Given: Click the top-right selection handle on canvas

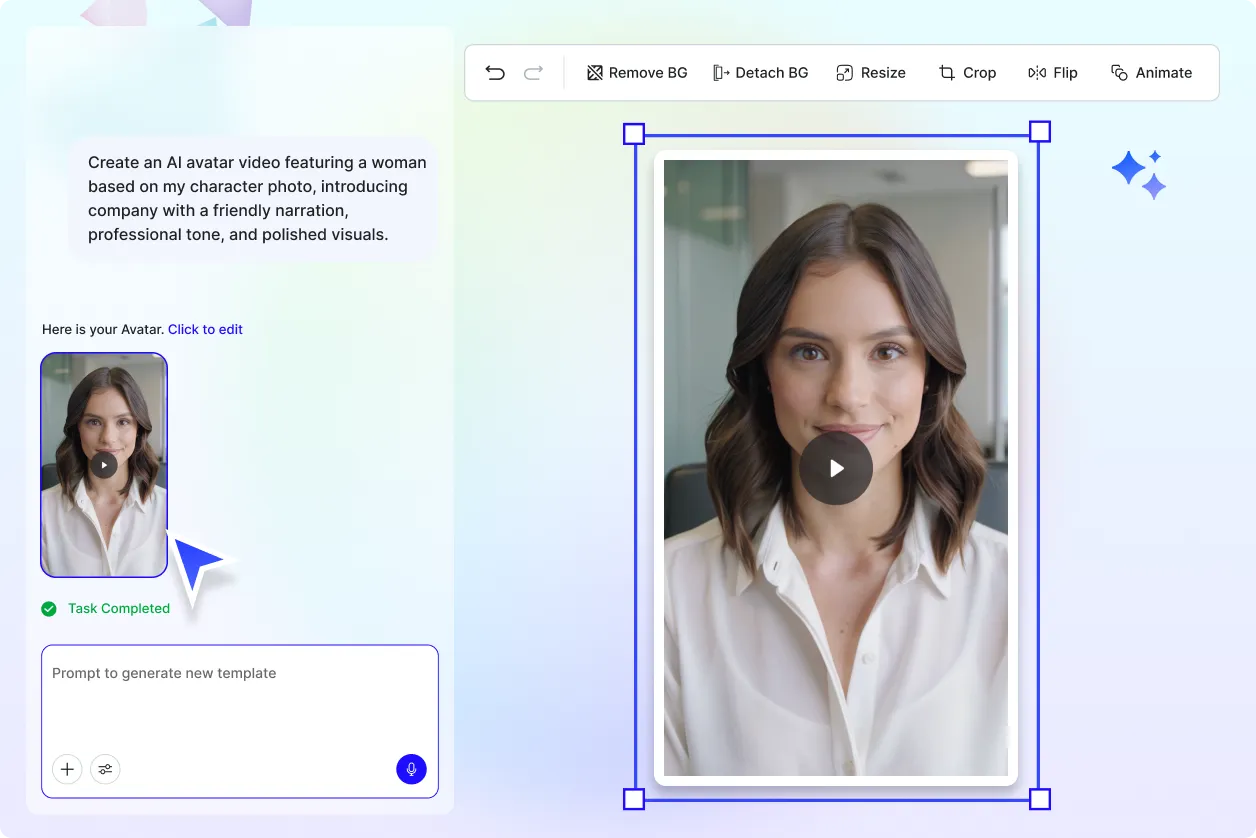Looking at the screenshot, I should click(1040, 132).
